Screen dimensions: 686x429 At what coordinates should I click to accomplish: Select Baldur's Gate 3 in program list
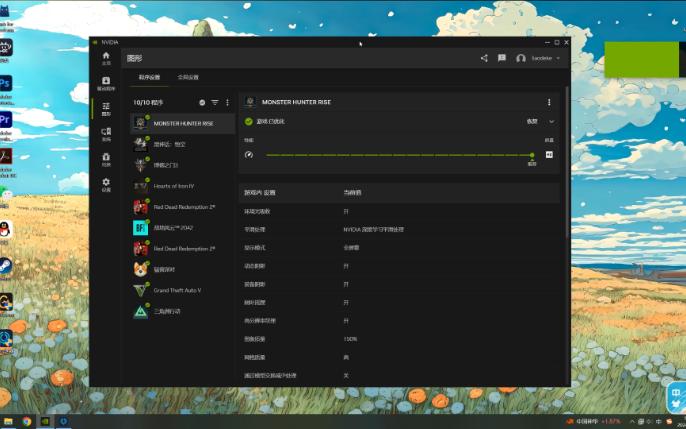(x=183, y=165)
